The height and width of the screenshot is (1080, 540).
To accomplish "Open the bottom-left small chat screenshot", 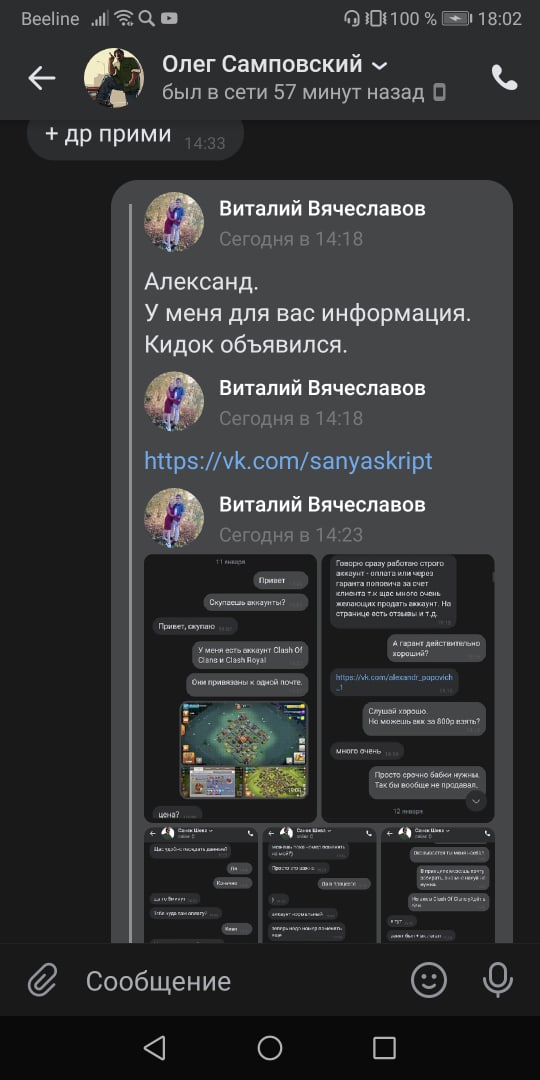I will coord(201,884).
